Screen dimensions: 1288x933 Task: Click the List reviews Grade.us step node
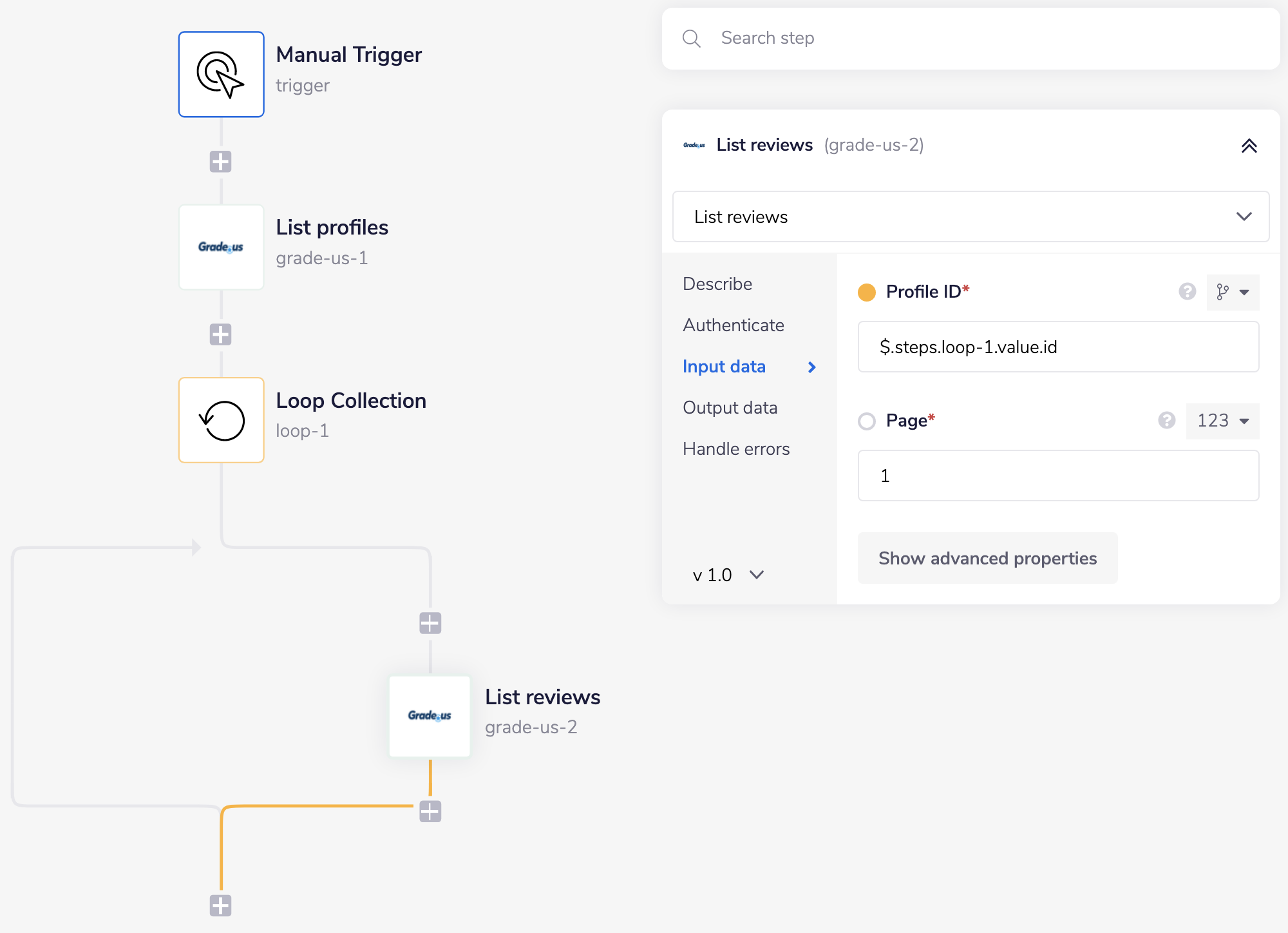pyautogui.click(x=430, y=716)
